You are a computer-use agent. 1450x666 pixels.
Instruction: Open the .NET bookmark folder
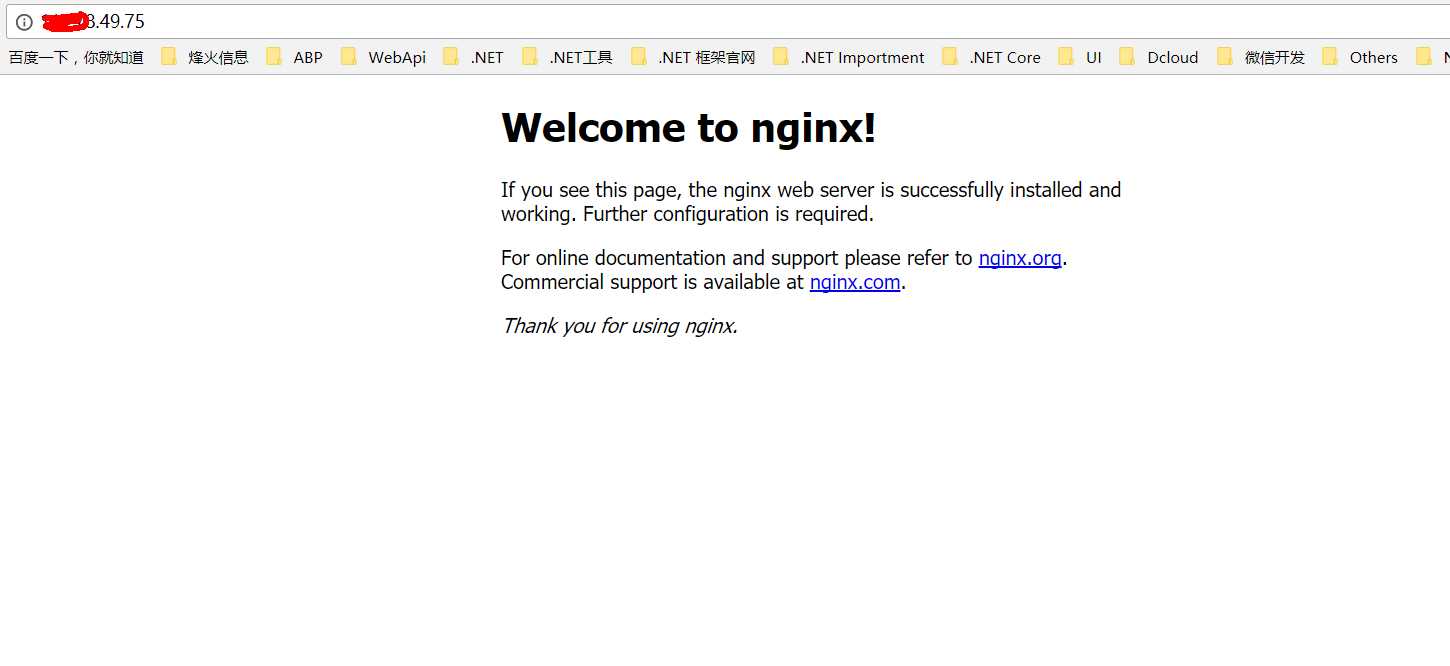click(x=474, y=58)
